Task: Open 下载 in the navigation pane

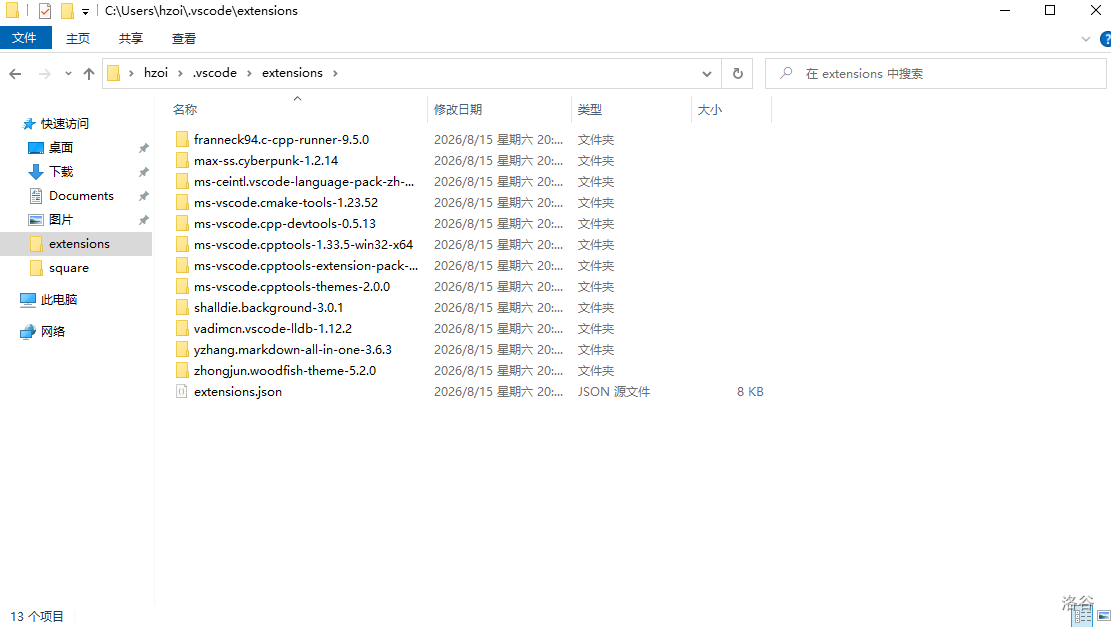Action: 61,171
